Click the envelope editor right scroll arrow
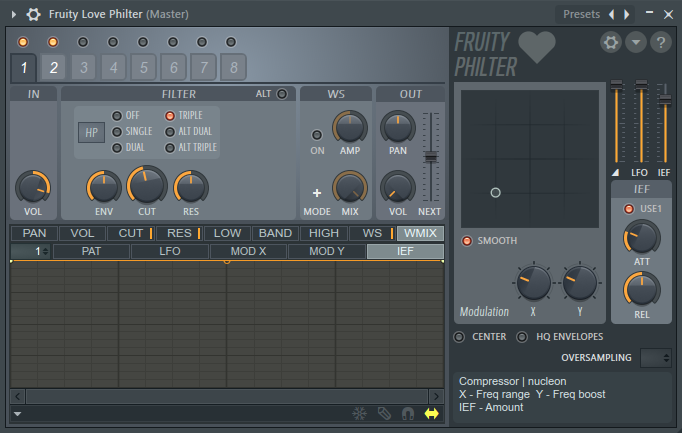Image resolution: width=682 pixels, height=433 pixels. pos(436,396)
